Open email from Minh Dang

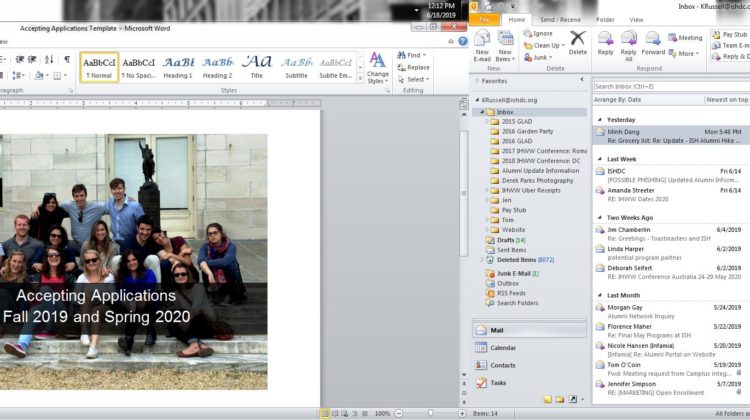(671, 136)
